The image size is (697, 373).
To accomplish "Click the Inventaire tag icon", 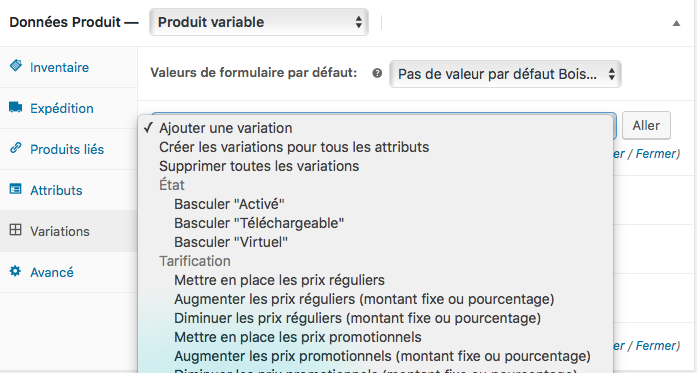I will coord(16,66).
